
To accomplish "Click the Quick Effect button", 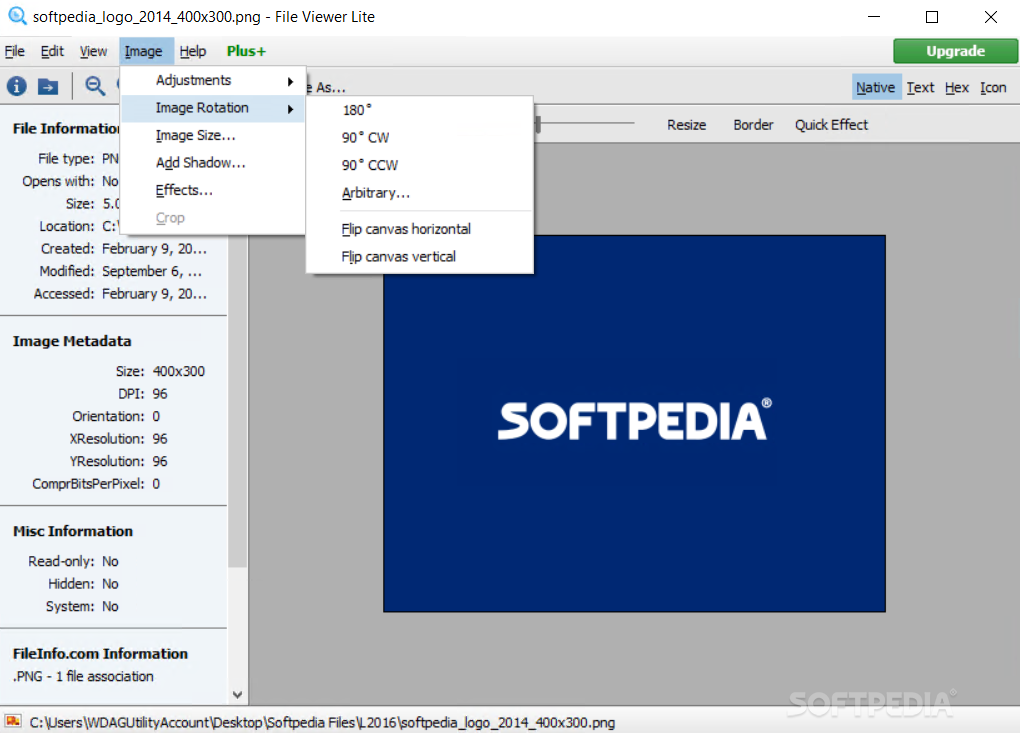I will (x=831, y=125).
